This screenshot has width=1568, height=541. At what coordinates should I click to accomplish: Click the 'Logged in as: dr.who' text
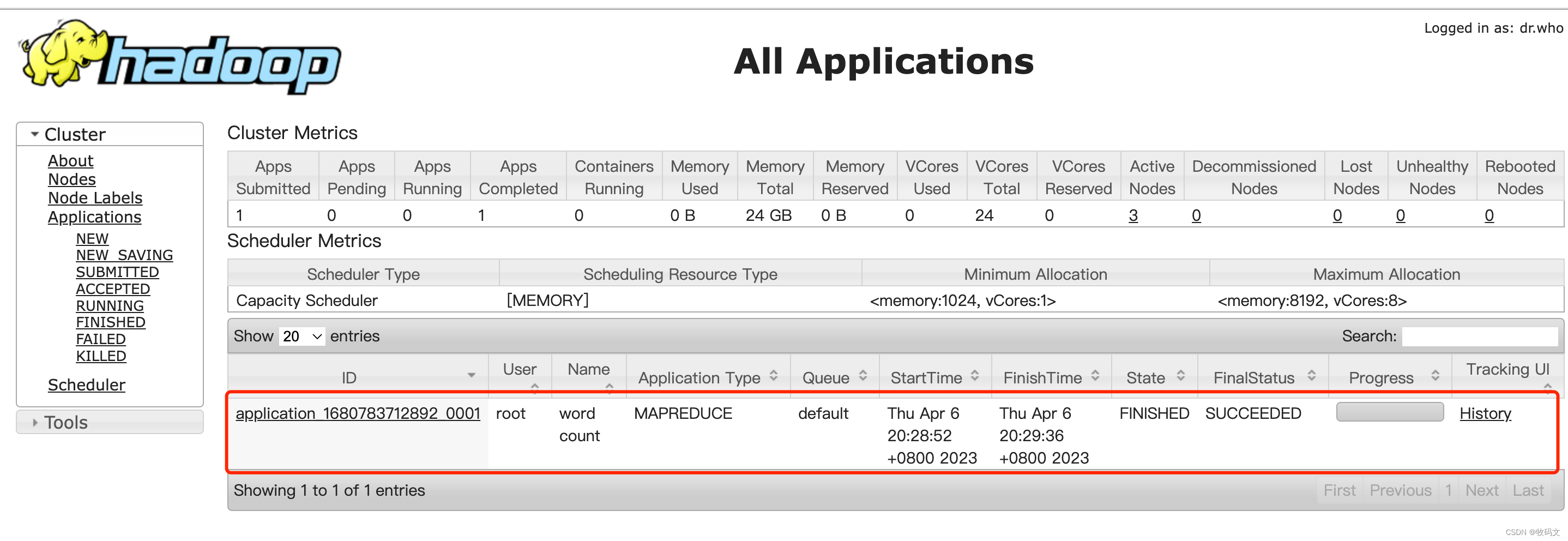point(1493,28)
